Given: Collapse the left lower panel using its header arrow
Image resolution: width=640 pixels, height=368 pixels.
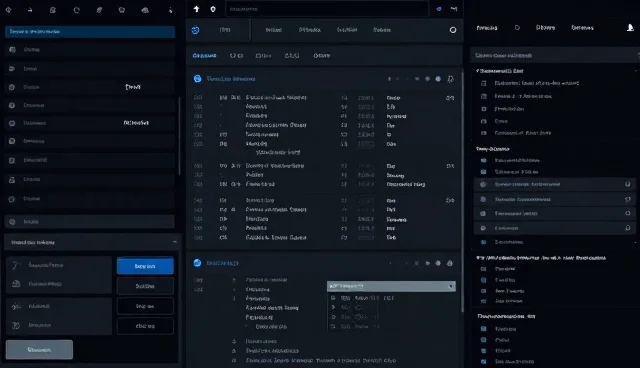Looking at the screenshot, I should 175,242.
